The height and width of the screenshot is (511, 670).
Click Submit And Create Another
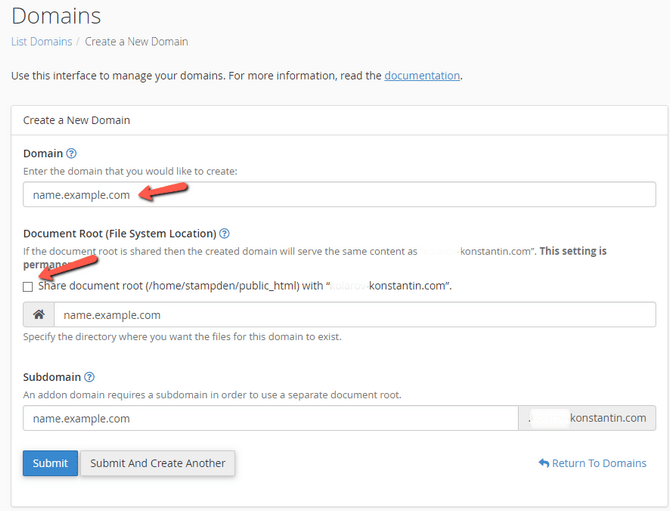(x=158, y=464)
